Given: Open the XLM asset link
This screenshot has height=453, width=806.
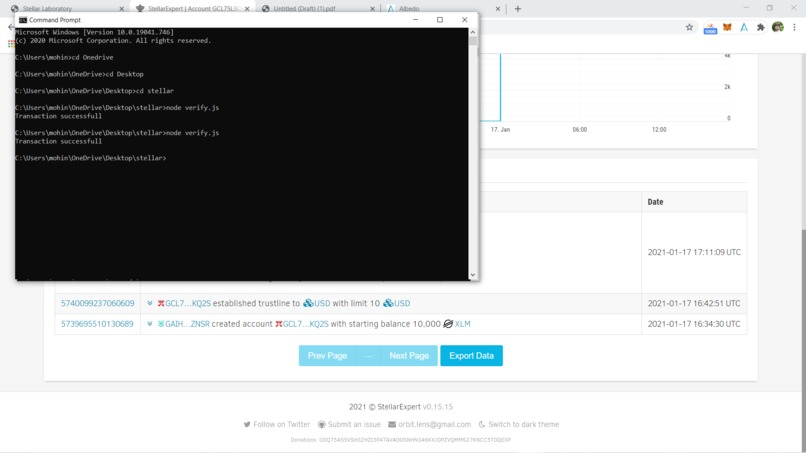Looking at the screenshot, I should (x=462, y=324).
